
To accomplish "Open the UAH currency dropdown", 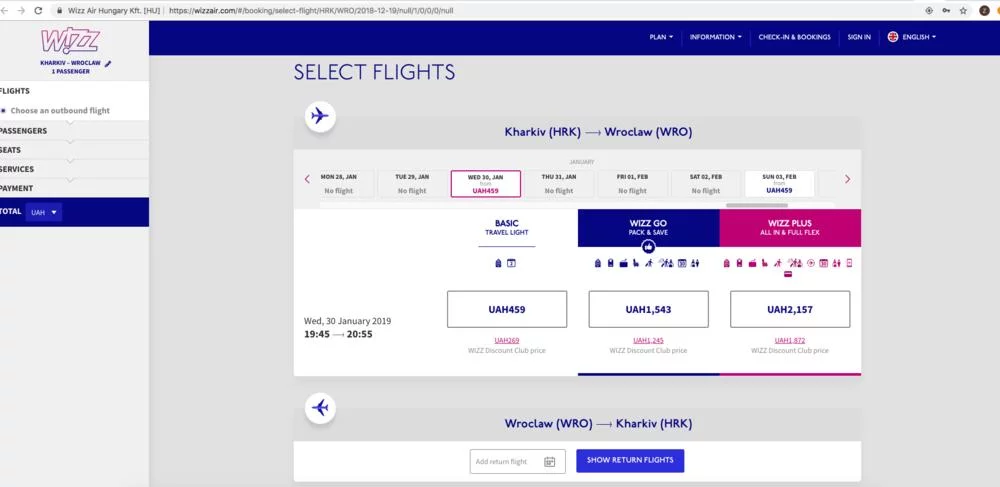I will point(45,212).
